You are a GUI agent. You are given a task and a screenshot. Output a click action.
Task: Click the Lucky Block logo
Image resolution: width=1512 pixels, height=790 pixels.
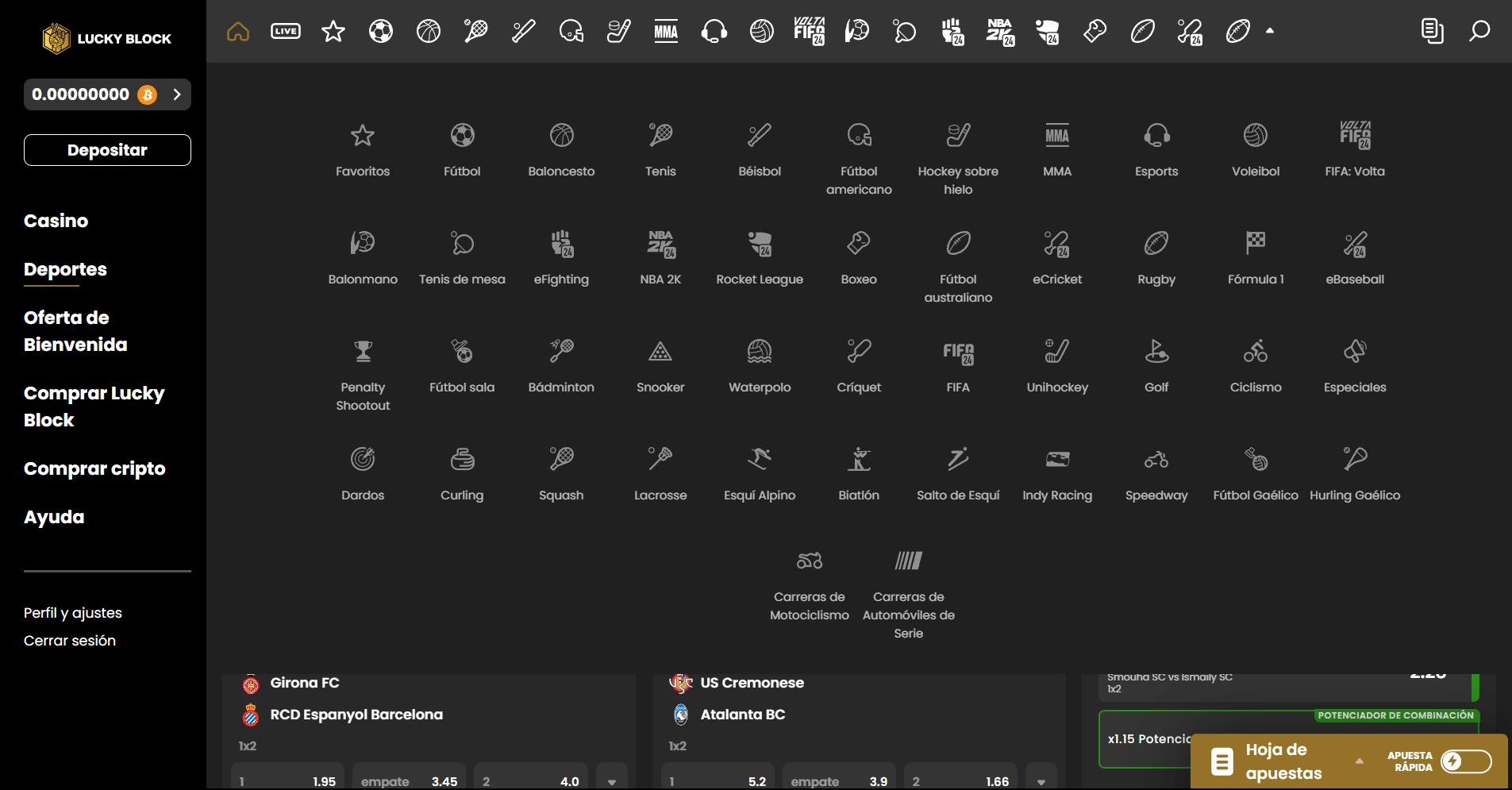[107, 38]
